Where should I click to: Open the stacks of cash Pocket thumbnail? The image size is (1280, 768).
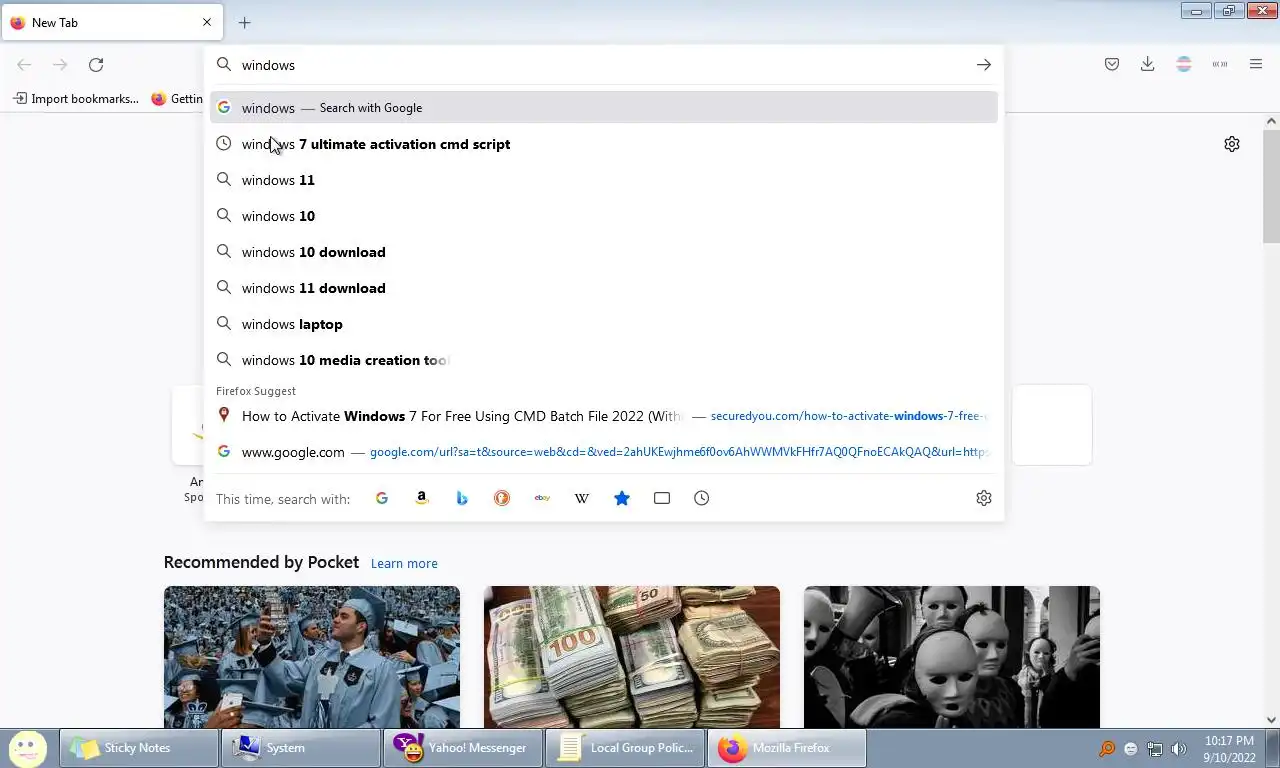pyautogui.click(x=632, y=657)
